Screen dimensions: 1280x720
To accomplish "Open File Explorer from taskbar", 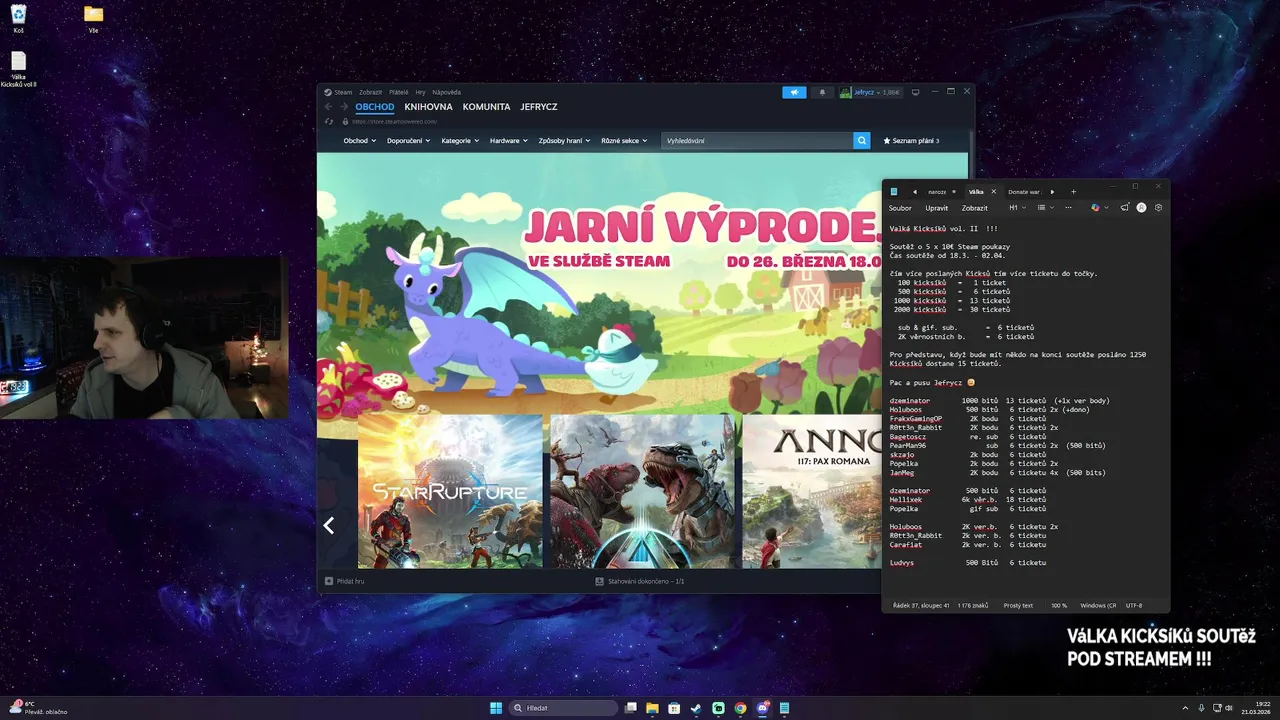I will click(652, 708).
